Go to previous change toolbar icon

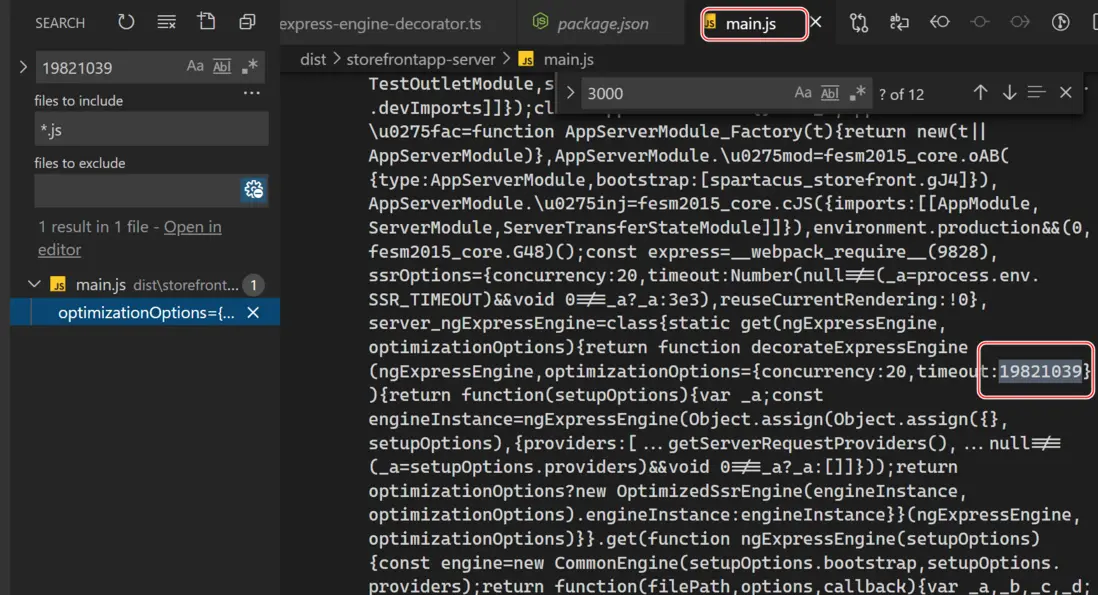[x=940, y=22]
